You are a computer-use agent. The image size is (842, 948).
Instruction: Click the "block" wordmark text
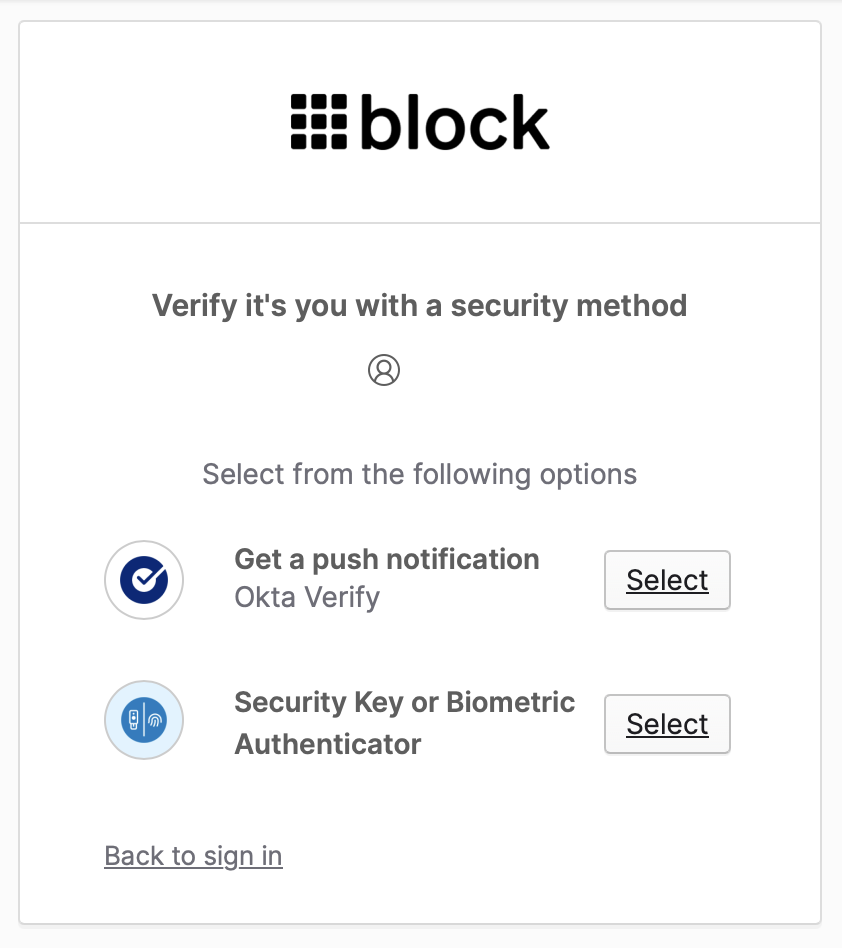(454, 122)
